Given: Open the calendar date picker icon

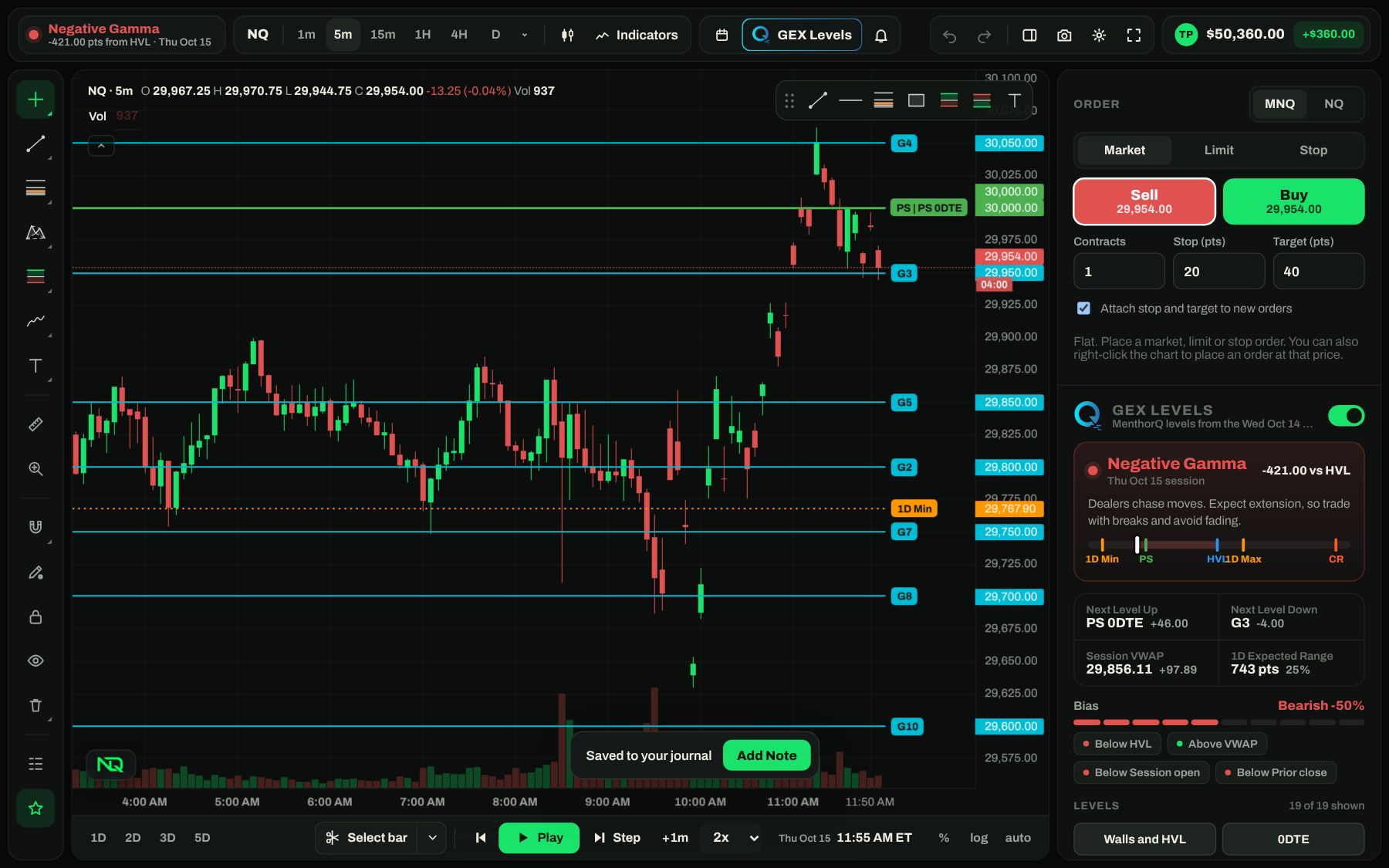Looking at the screenshot, I should [x=722, y=35].
